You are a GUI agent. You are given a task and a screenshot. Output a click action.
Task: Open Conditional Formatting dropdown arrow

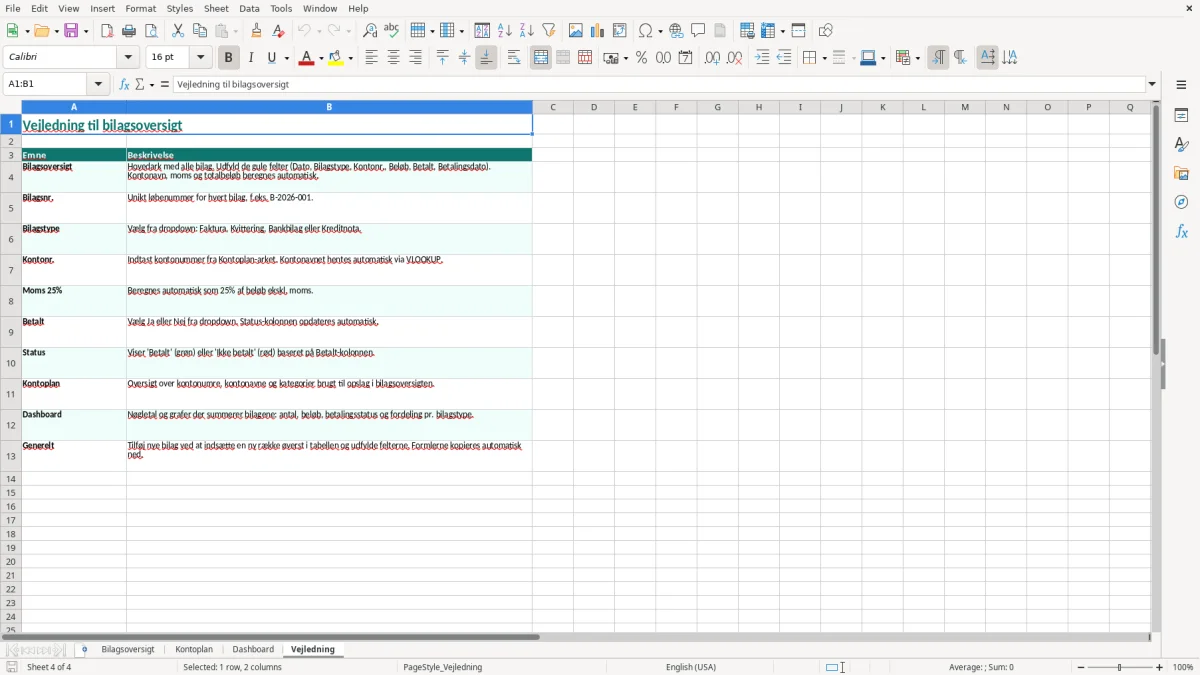(917, 58)
